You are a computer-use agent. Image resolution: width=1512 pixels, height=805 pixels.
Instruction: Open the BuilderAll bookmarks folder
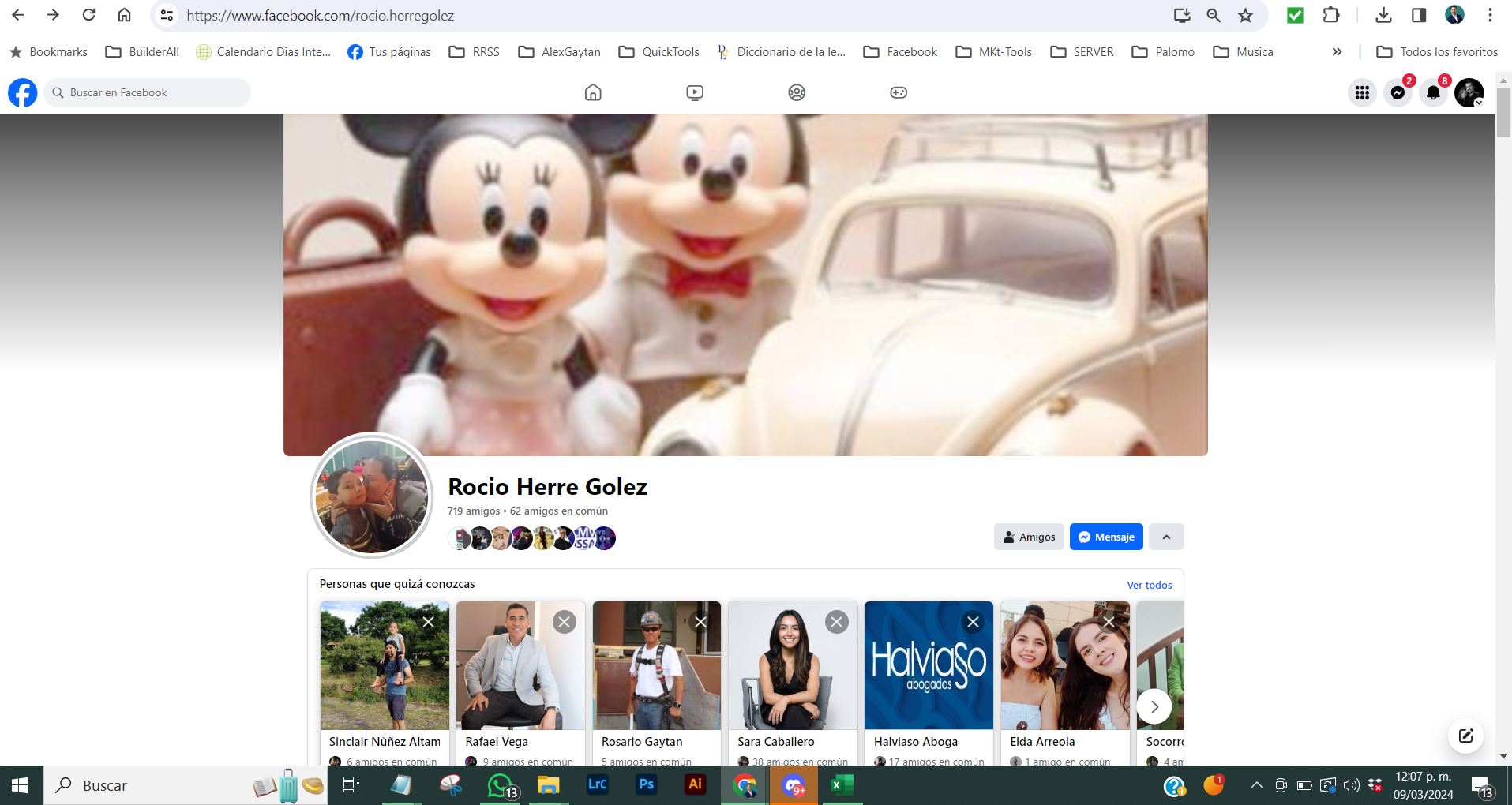click(x=143, y=52)
